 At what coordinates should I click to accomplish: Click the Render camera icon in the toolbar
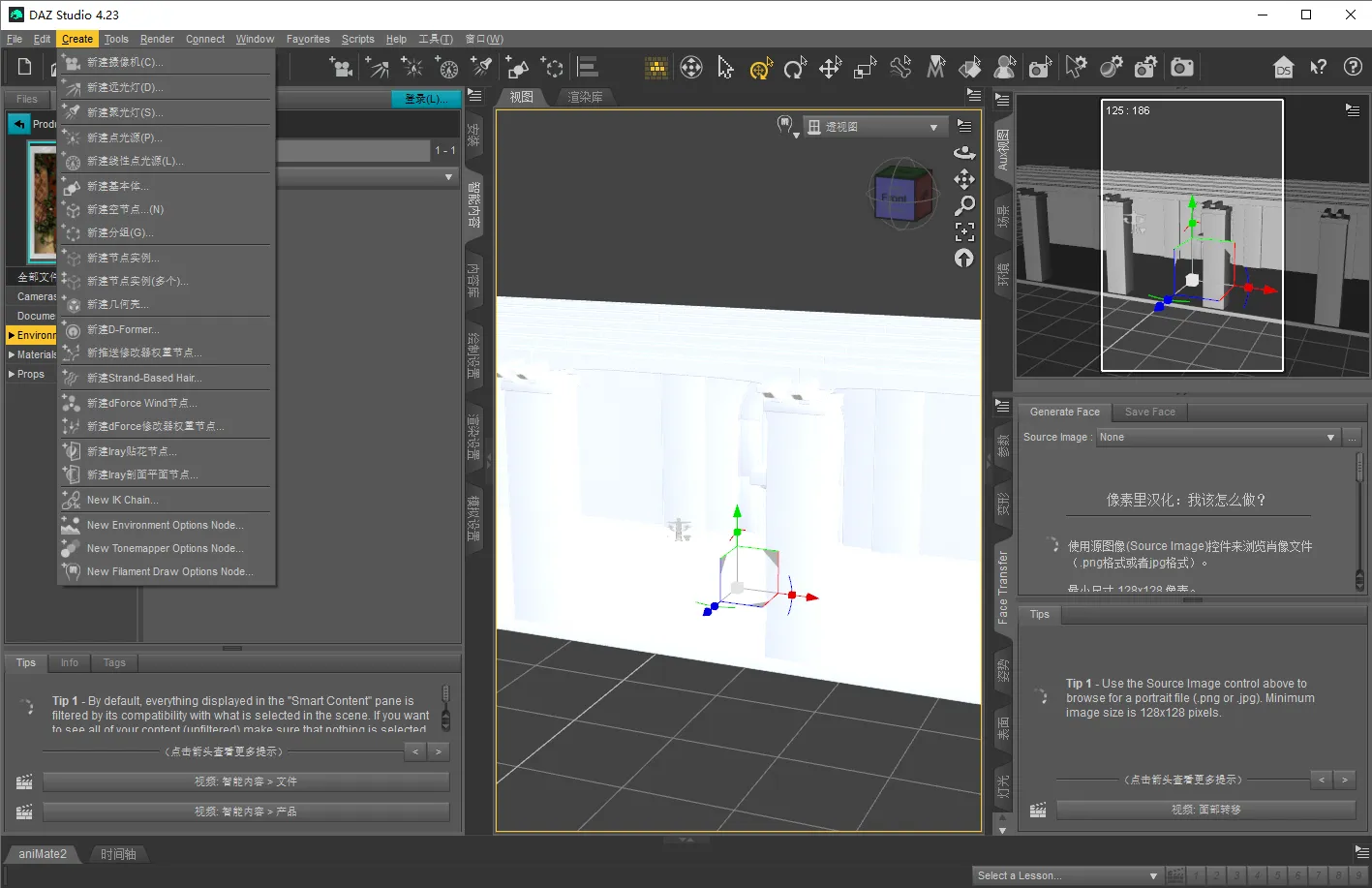point(1181,67)
